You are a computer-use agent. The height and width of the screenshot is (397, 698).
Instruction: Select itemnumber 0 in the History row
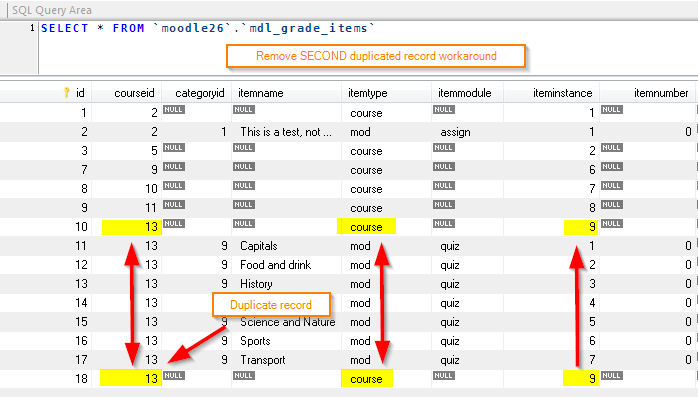[688, 284]
